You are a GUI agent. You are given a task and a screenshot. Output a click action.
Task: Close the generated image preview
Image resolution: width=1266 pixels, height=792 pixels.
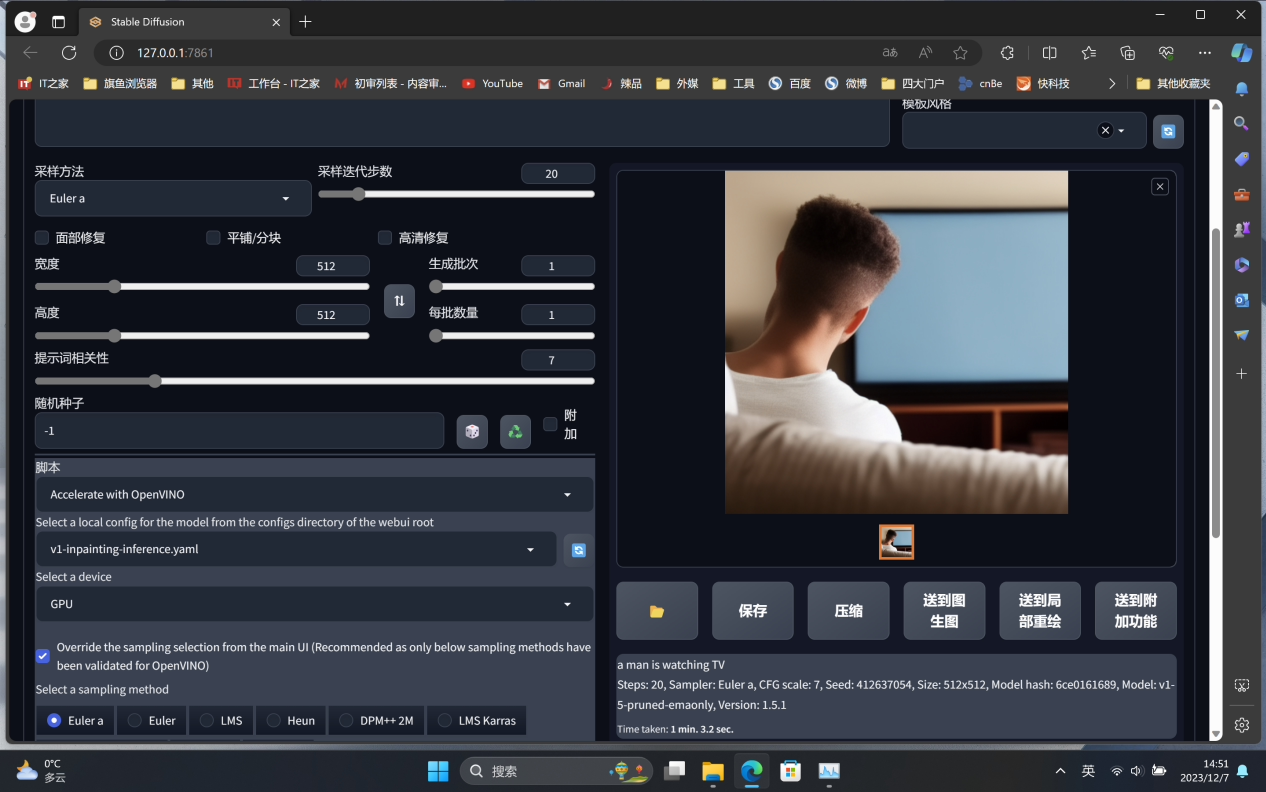[x=1159, y=186]
